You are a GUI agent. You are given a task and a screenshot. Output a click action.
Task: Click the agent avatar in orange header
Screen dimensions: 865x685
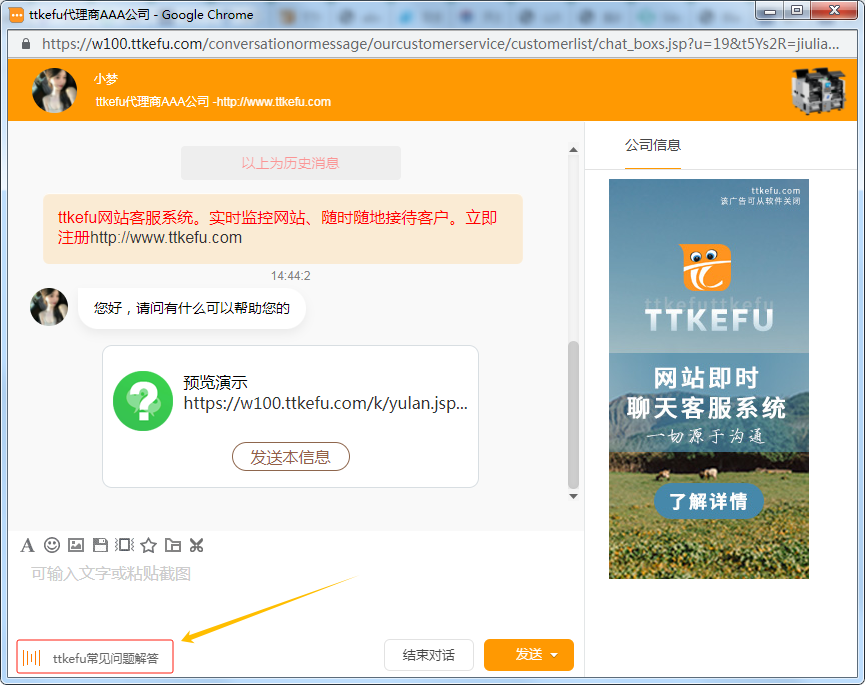[x=54, y=90]
